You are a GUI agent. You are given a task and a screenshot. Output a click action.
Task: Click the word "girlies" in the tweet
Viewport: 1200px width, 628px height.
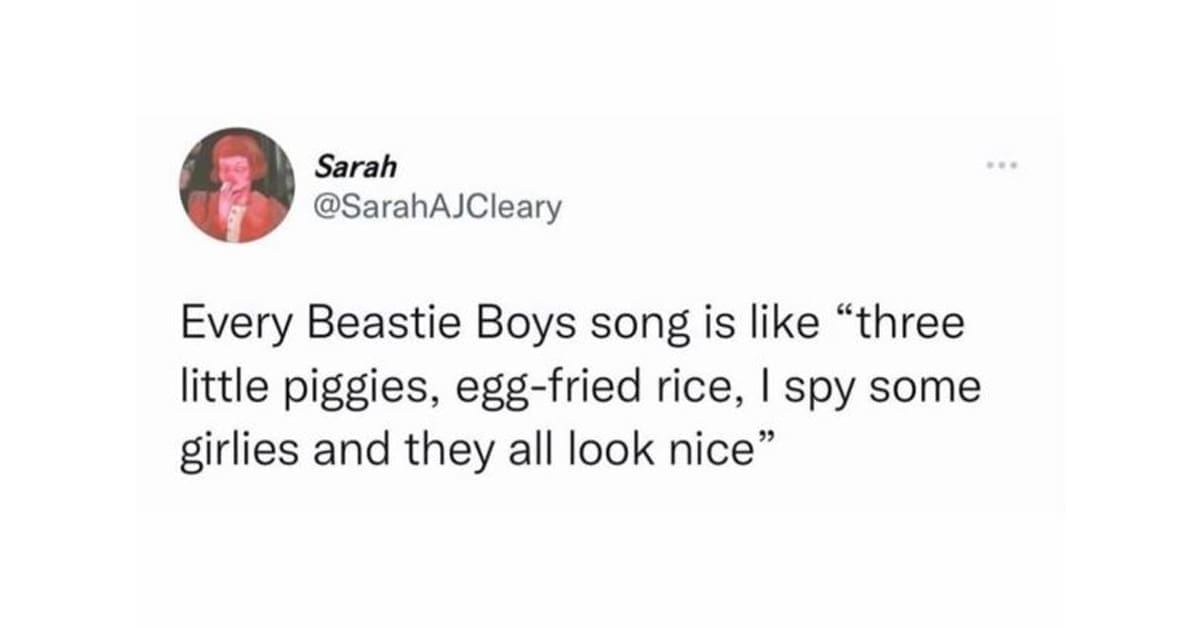click(238, 448)
